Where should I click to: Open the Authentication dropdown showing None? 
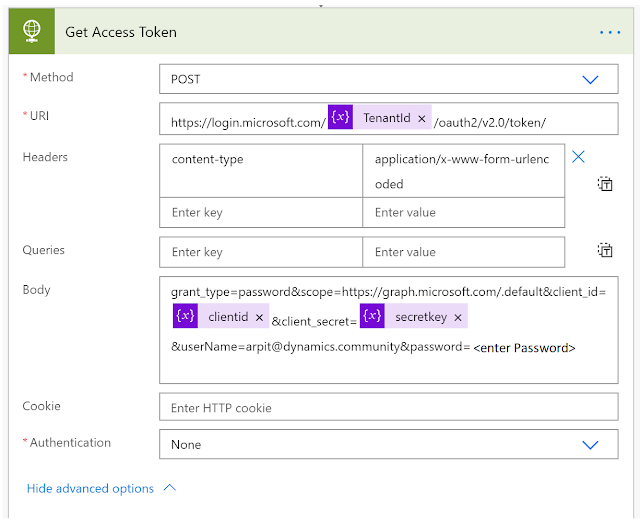point(388,444)
